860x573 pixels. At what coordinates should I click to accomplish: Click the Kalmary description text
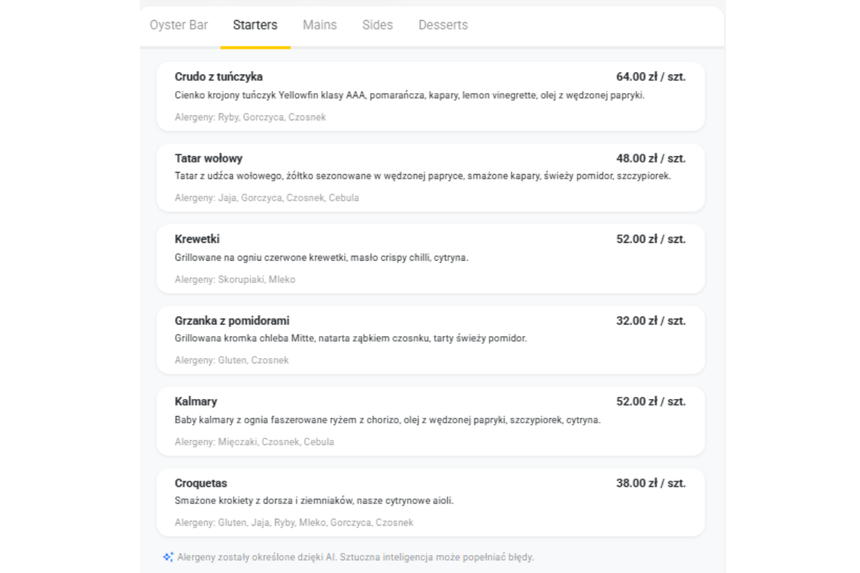pos(388,420)
